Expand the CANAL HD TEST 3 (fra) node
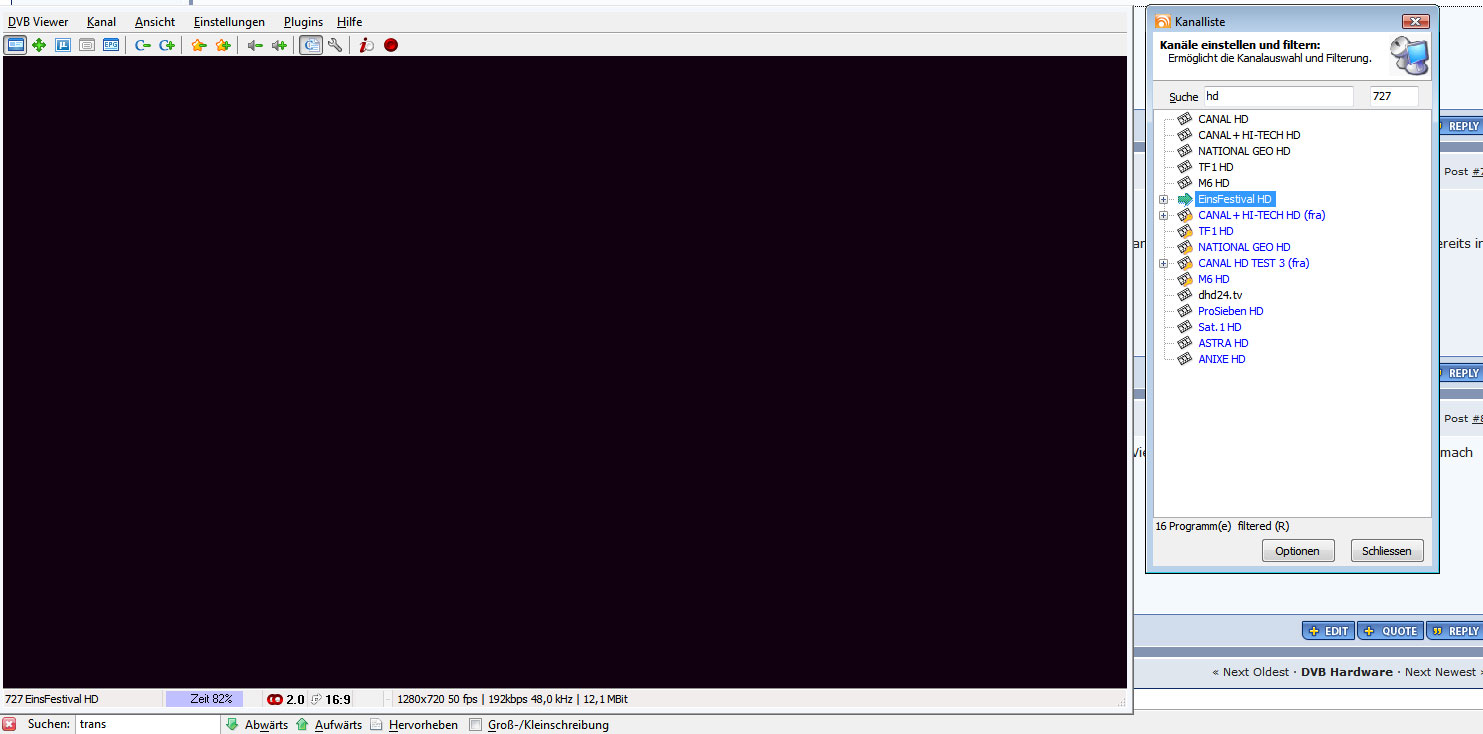1483x734 pixels. click(x=1163, y=263)
